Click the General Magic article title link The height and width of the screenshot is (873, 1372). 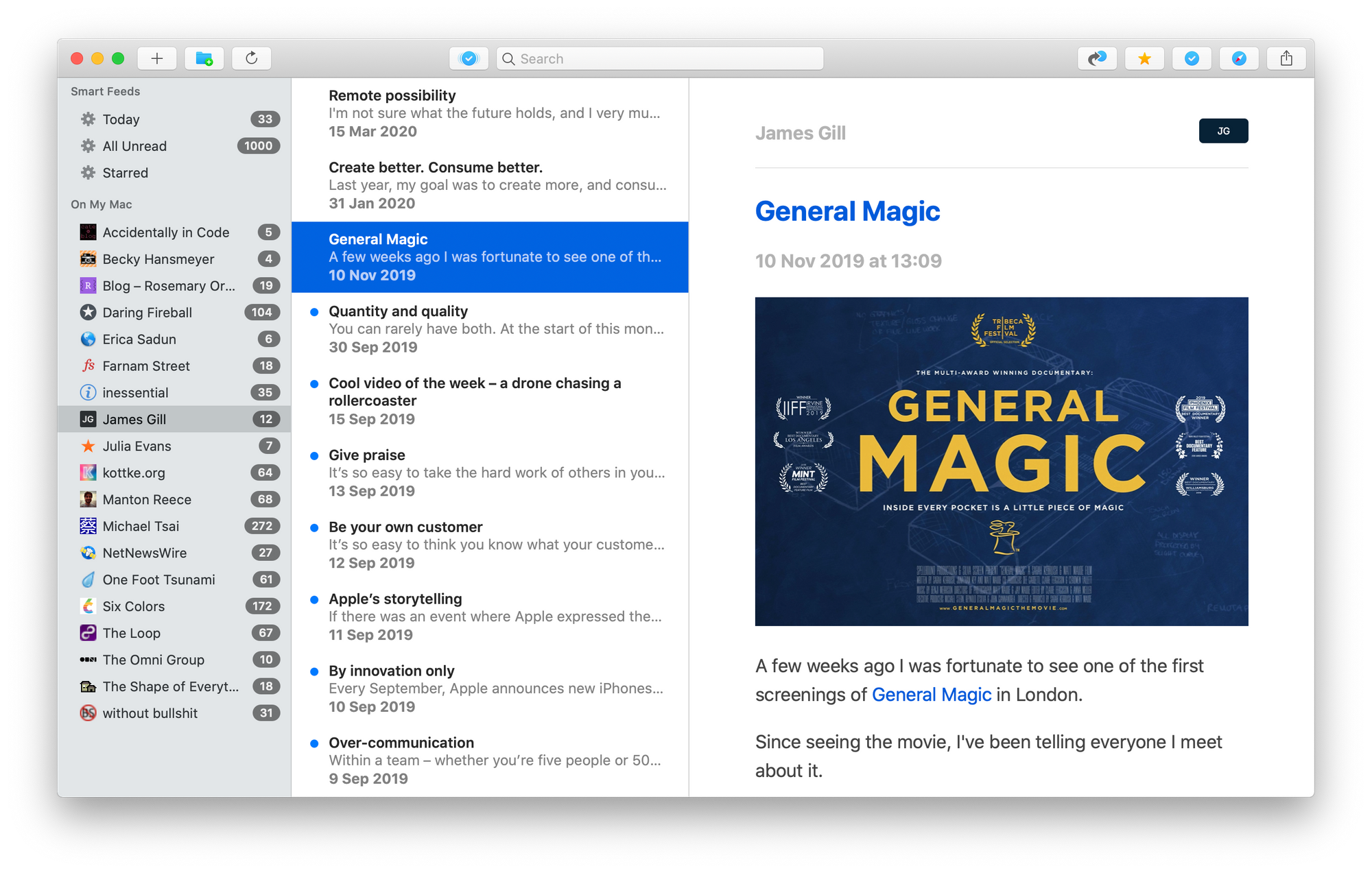coord(847,211)
